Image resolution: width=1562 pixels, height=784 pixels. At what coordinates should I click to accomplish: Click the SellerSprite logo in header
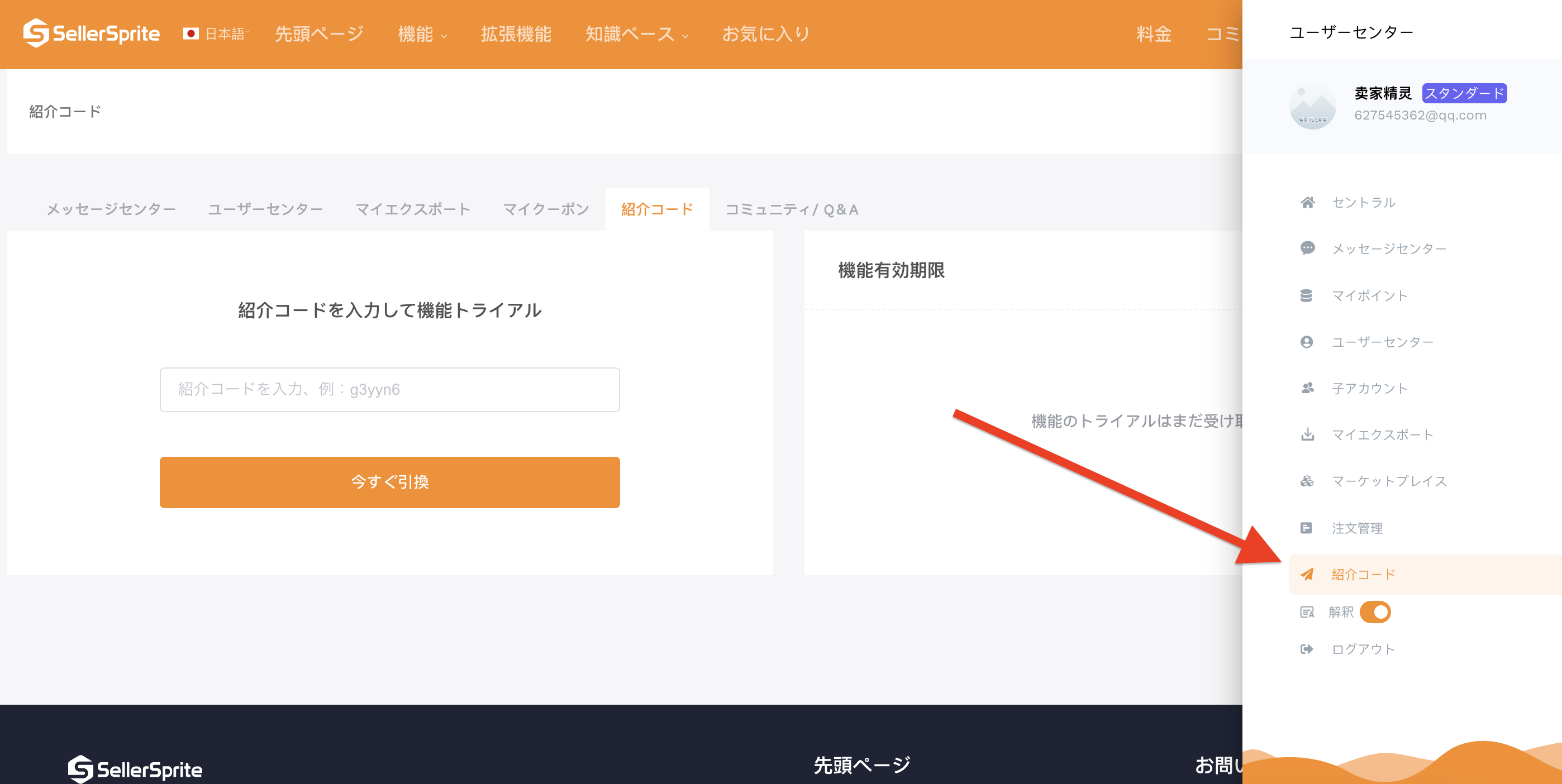pos(92,34)
